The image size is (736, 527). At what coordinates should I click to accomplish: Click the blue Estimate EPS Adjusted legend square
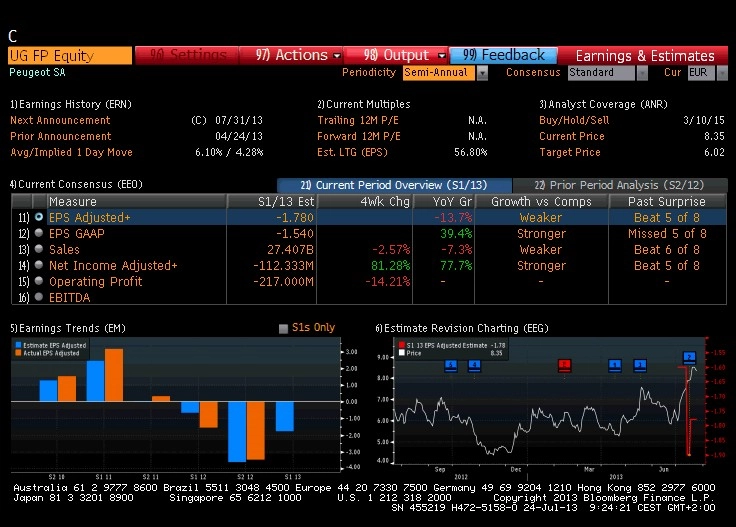pos(18,345)
